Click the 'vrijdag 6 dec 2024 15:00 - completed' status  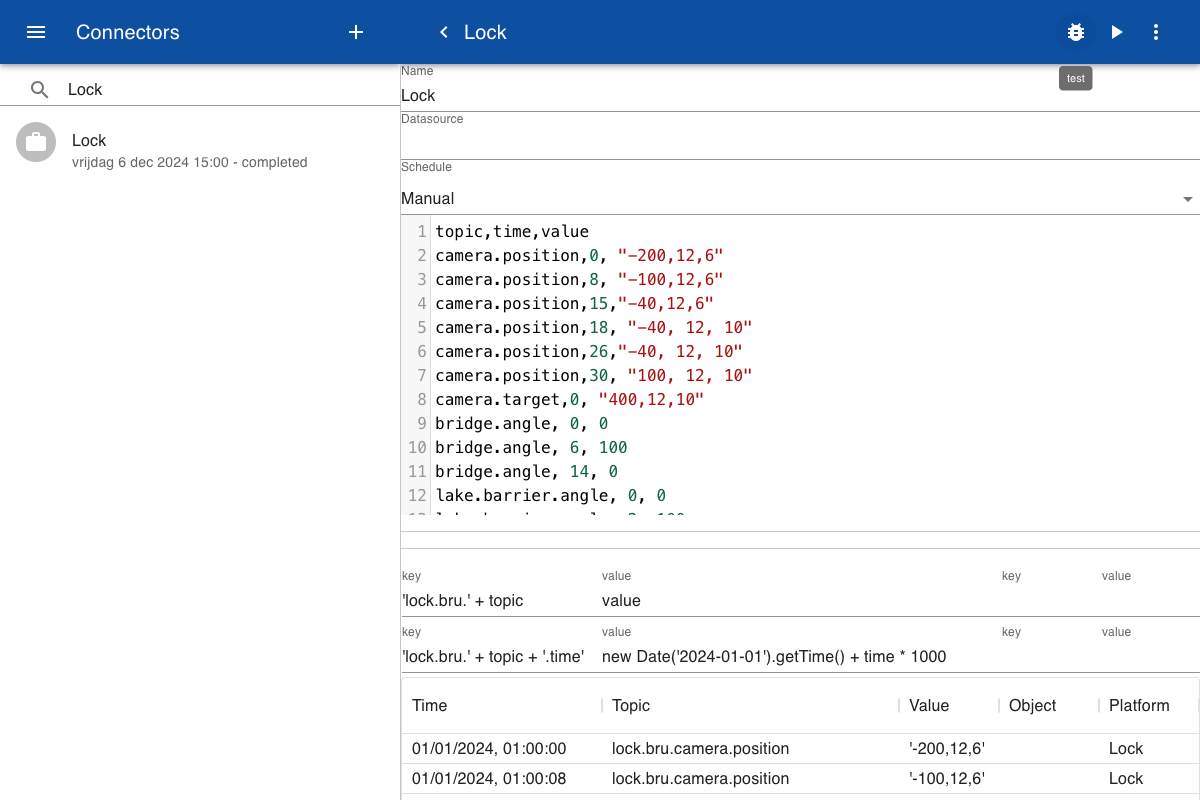190,162
